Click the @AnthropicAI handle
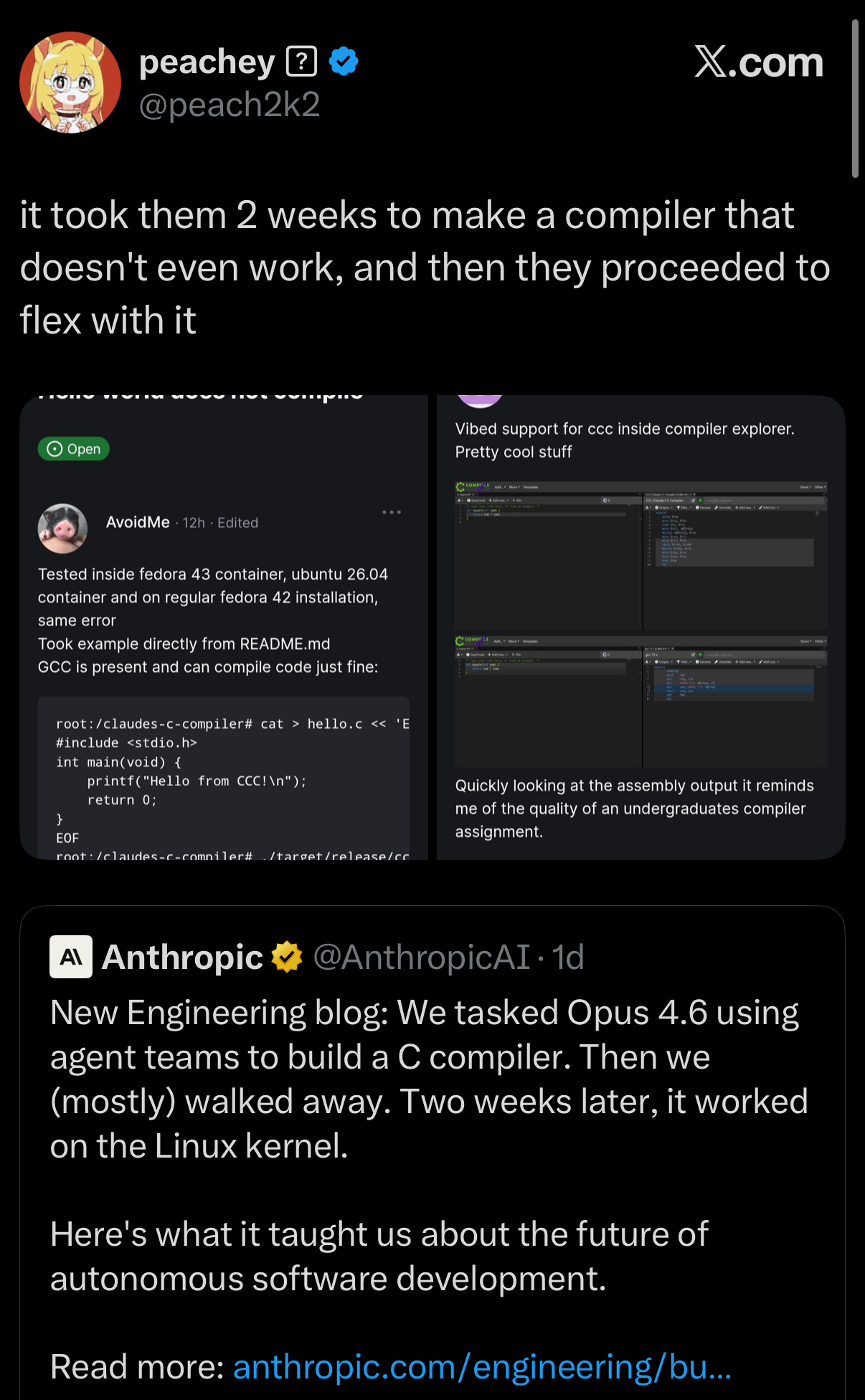 click(422, 957)
